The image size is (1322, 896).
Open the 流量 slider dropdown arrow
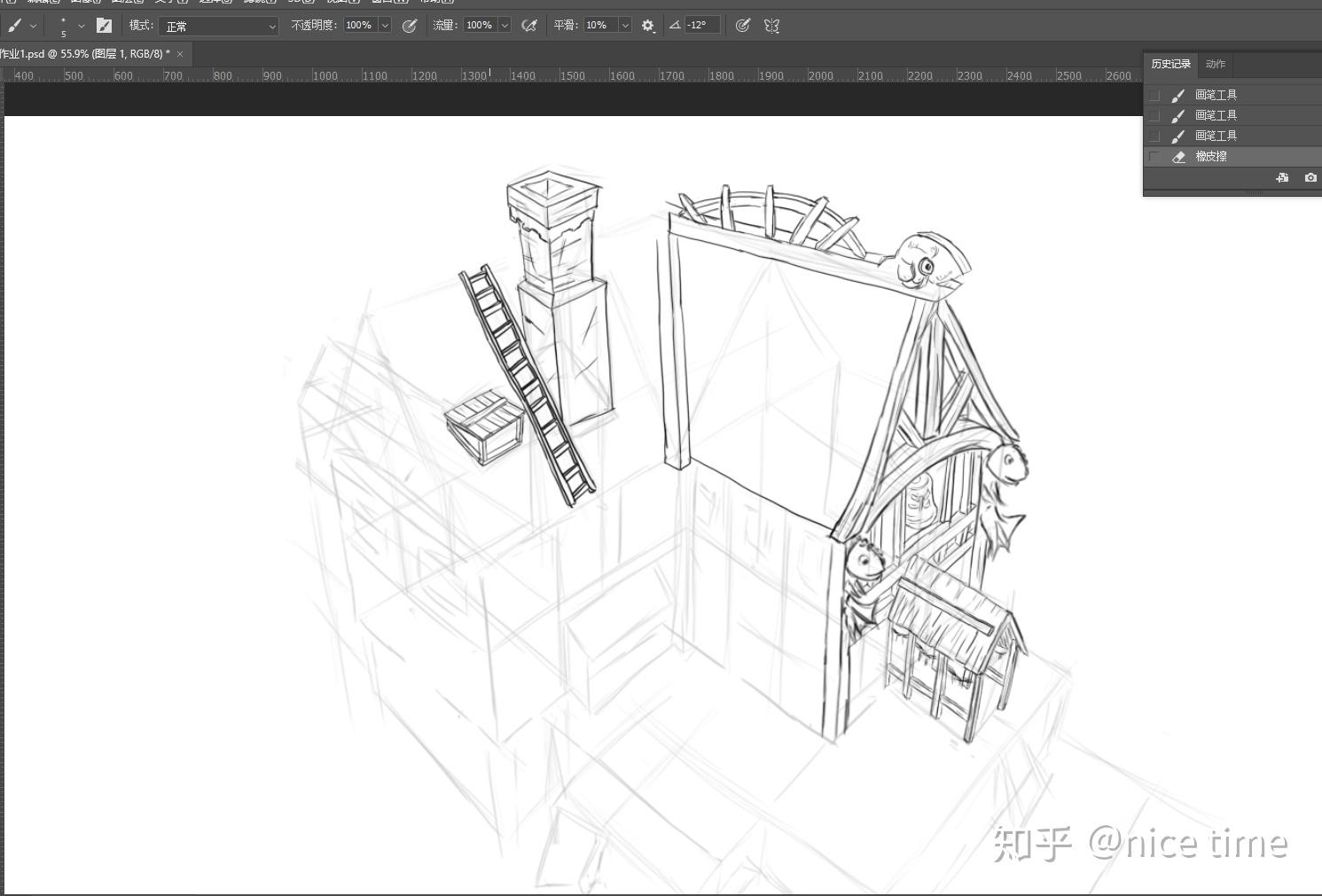point(505,26)
